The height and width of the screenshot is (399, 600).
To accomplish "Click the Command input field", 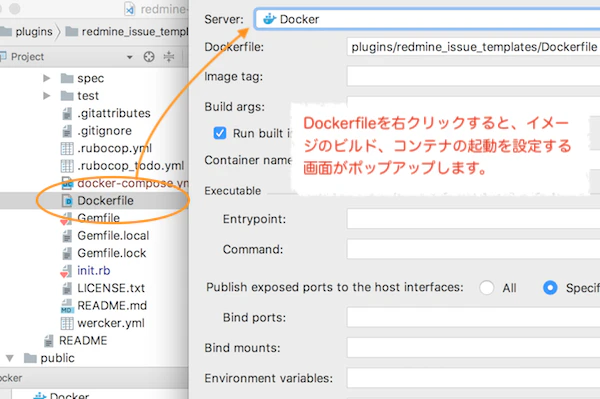I will click(473, 249).
